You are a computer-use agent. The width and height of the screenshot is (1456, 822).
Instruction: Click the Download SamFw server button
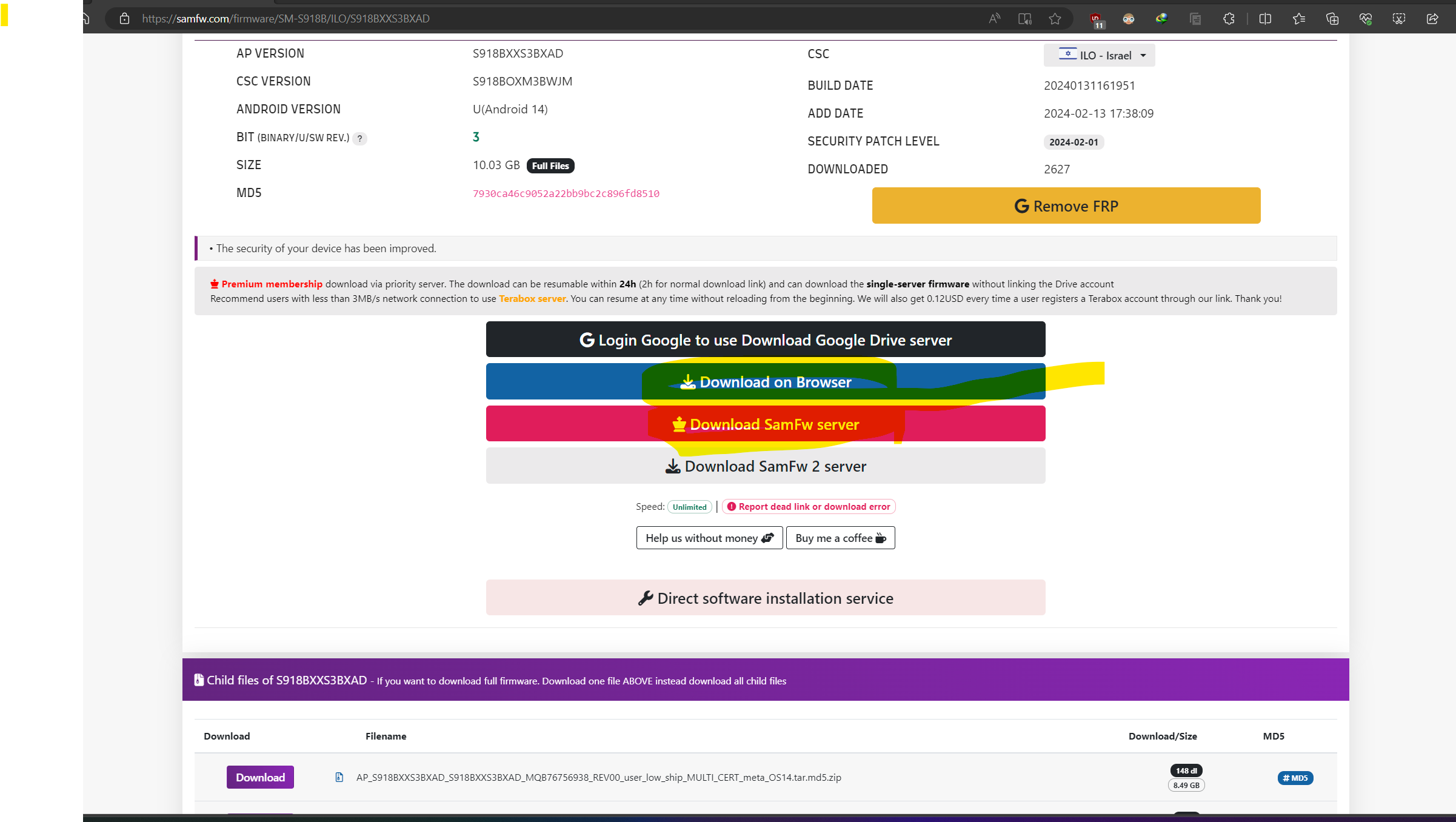tap(766, 424)
